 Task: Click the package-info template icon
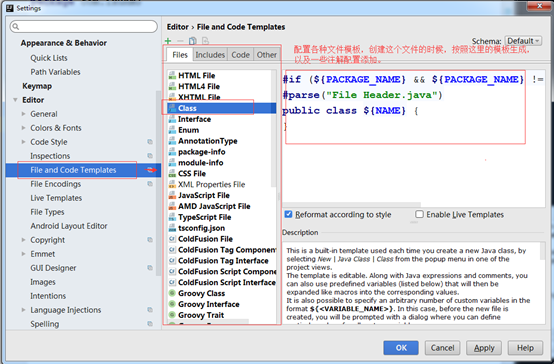coord(172,152)
